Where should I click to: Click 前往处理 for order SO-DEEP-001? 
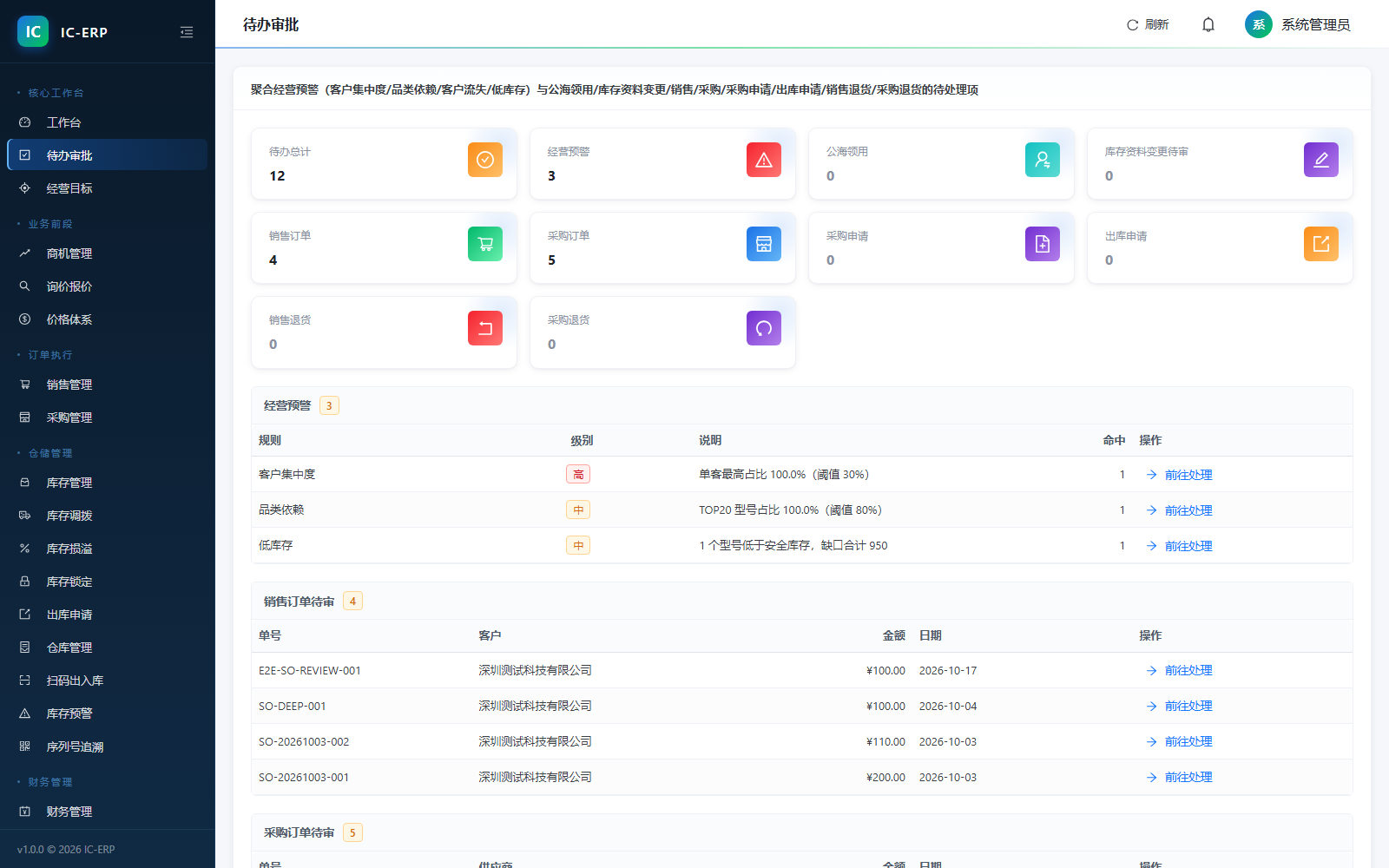pyautogui.click(x=1179, y=706)
